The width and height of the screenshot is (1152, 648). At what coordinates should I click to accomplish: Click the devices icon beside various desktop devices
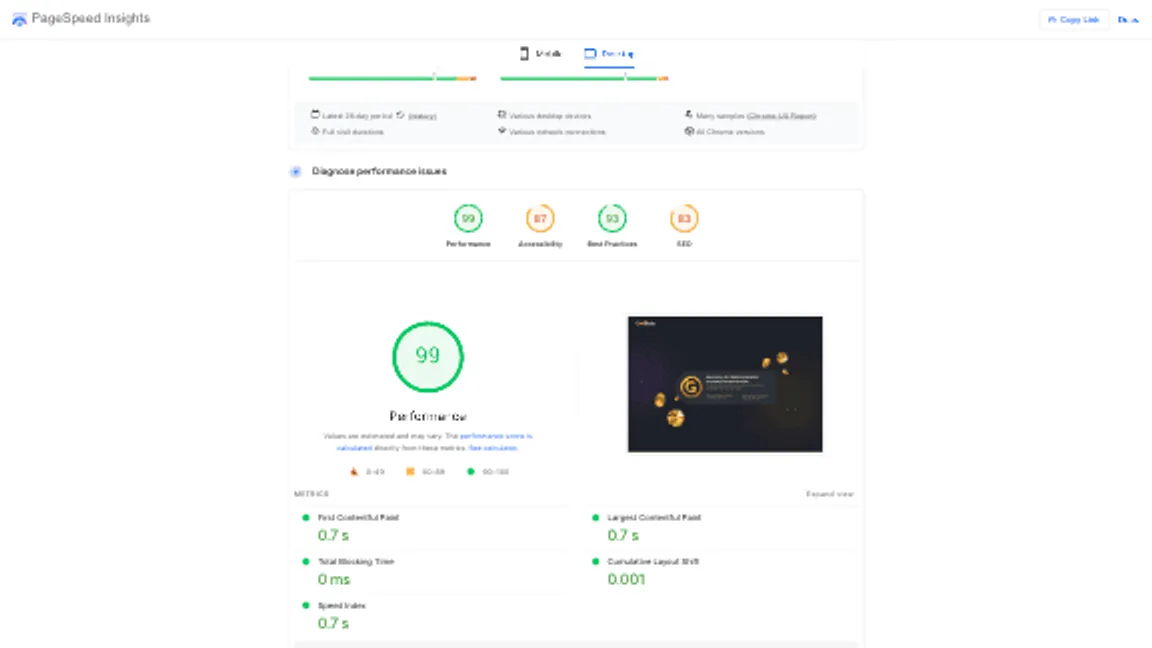[x=502, y=115]
